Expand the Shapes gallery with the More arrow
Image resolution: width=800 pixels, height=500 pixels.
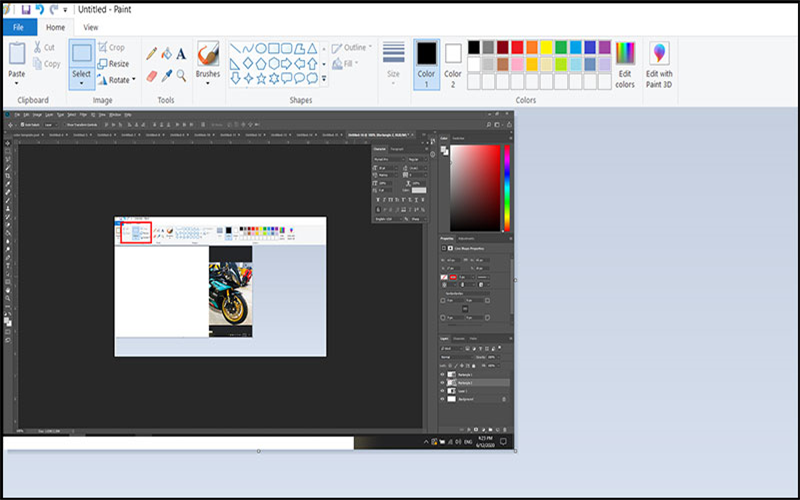324,79
